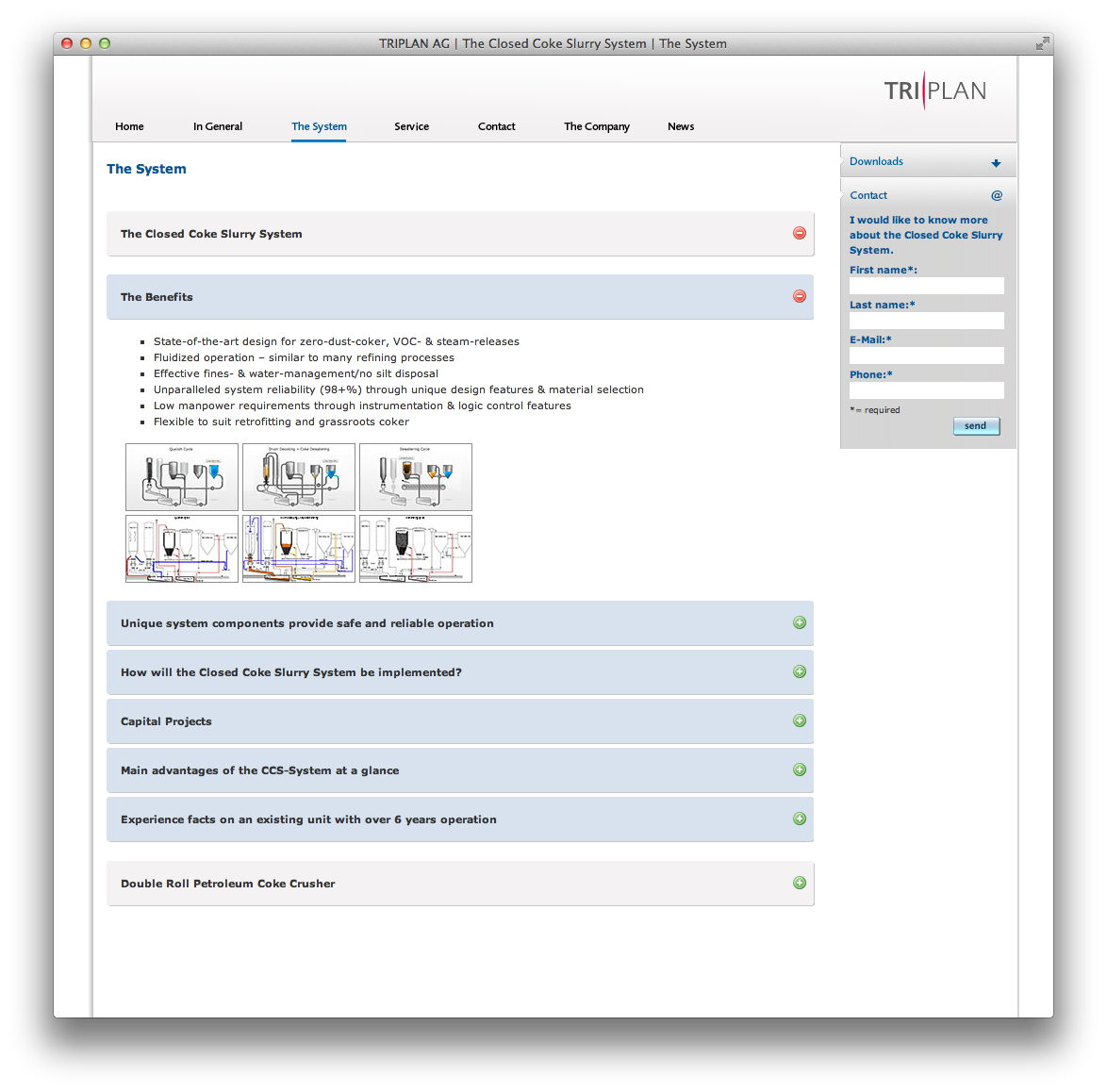
Task: Open the Drum Decoking grey diagram thumbnail
Action: [299, 477]
